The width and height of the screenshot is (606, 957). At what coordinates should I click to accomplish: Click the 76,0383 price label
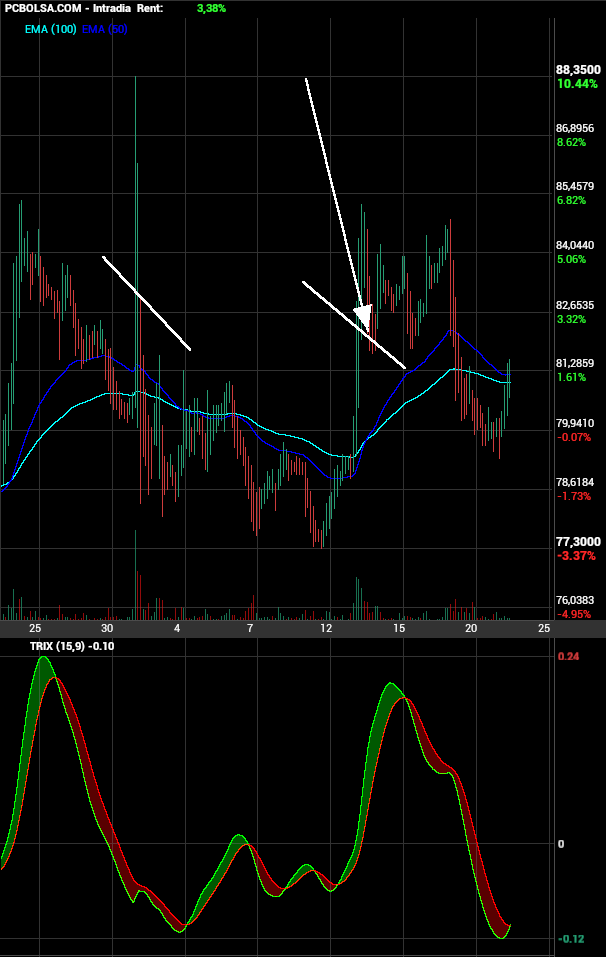pos(575,601)
